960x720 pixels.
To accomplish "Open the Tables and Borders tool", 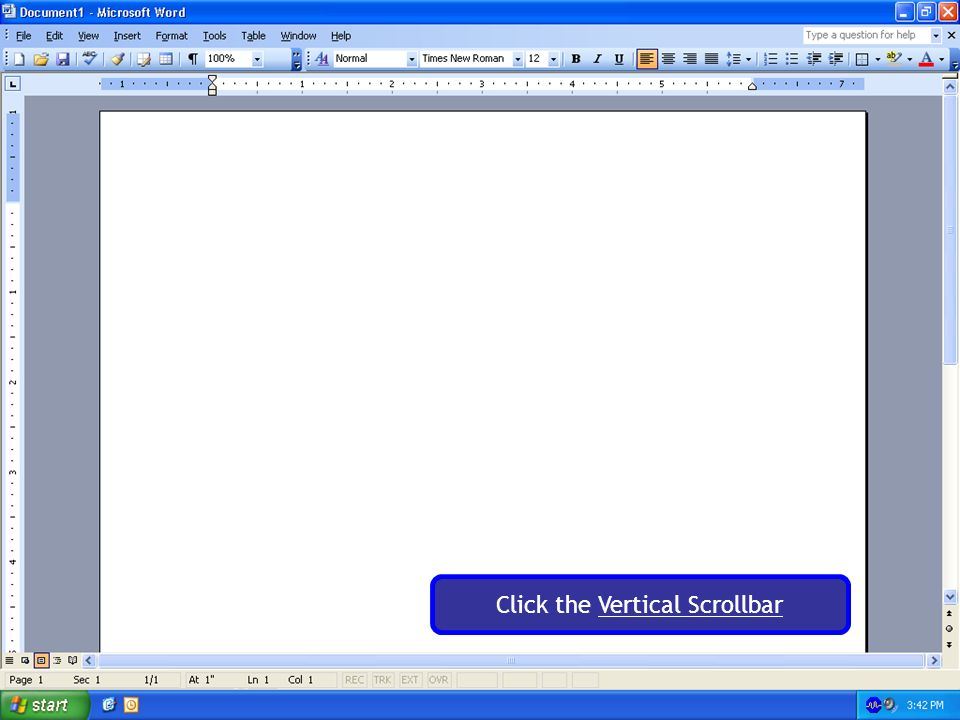I will click(x=144, y=59).
